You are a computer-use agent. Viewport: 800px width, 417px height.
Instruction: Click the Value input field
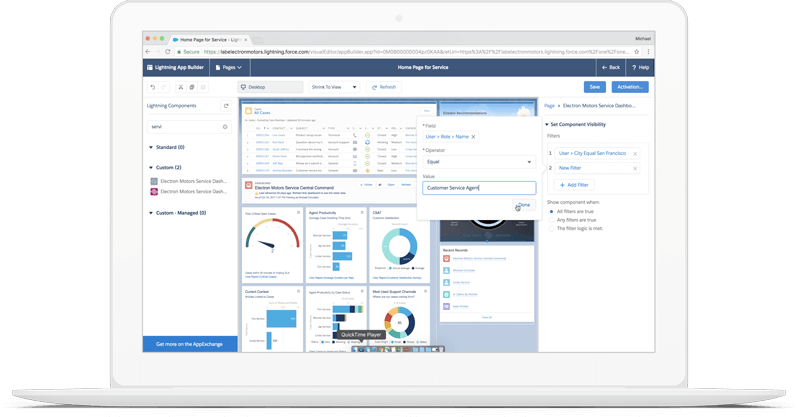tap(478, 187)
